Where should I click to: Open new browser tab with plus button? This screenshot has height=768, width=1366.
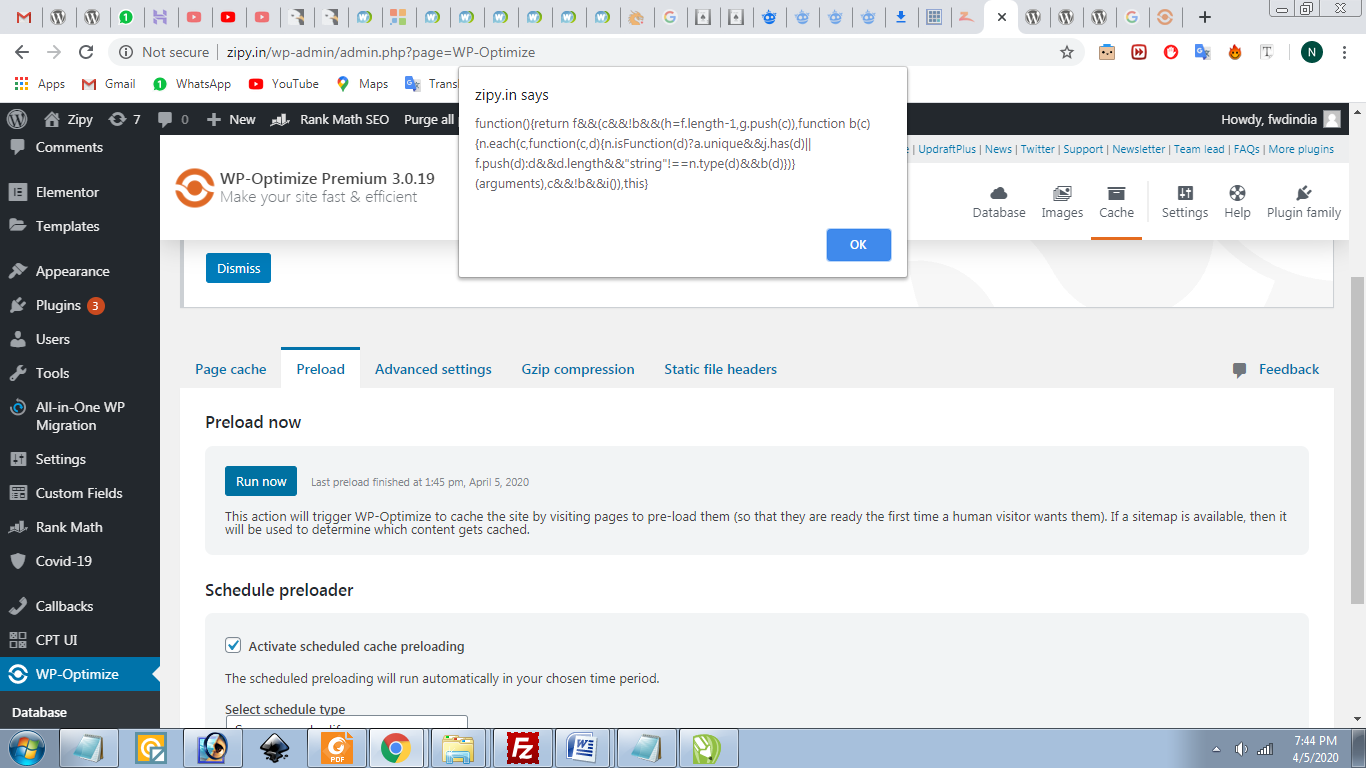[x=1205, y=17]
